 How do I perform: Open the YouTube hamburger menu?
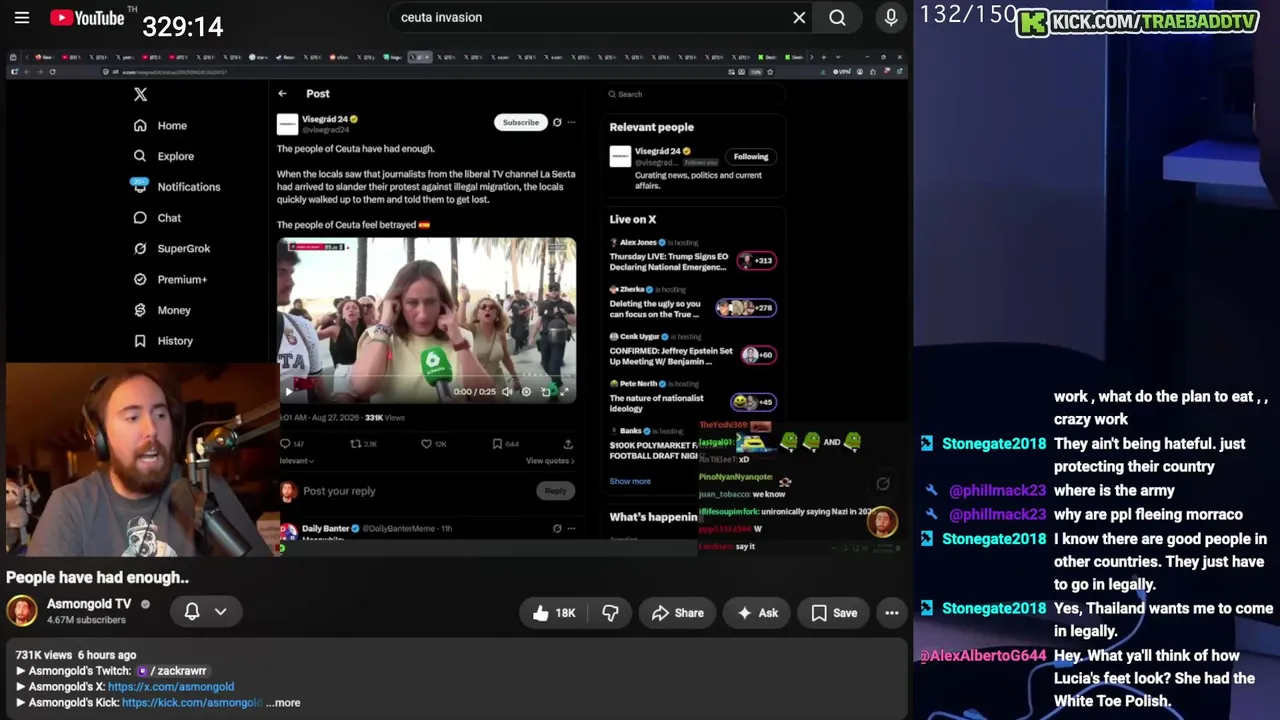(x=22, y=18)
